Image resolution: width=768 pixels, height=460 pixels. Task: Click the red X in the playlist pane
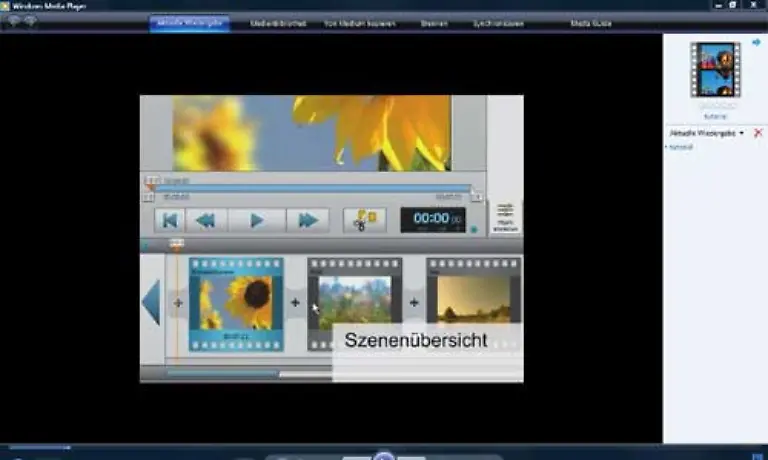pyautogui.click(x=758, y=133)
